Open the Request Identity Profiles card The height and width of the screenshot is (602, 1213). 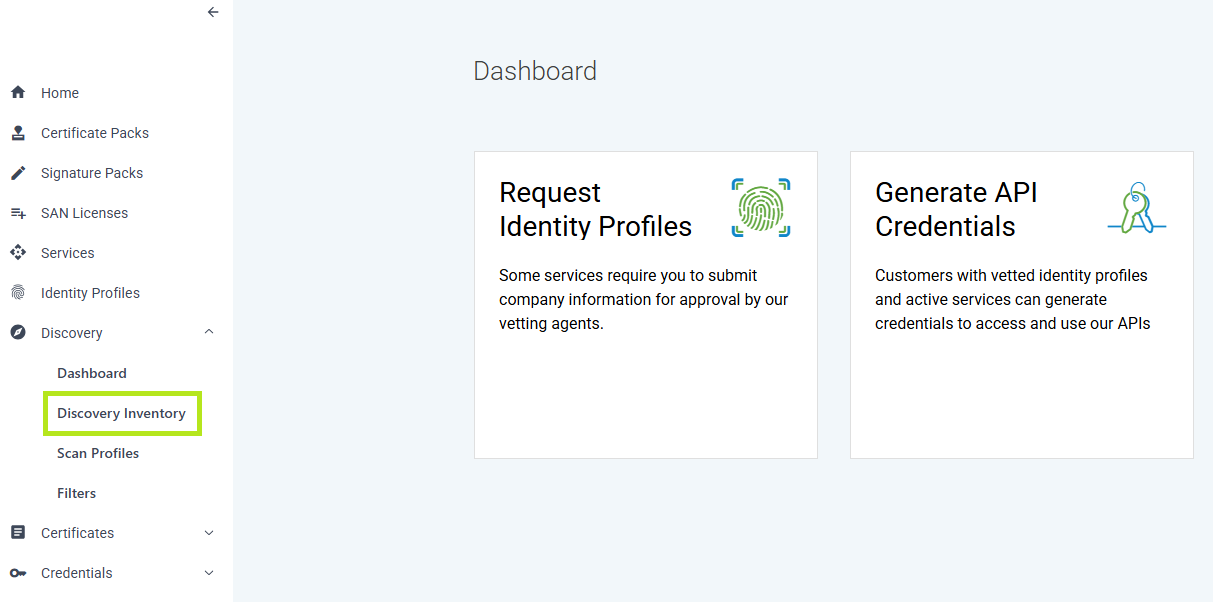pyautogui.click(x=646, y=305)
